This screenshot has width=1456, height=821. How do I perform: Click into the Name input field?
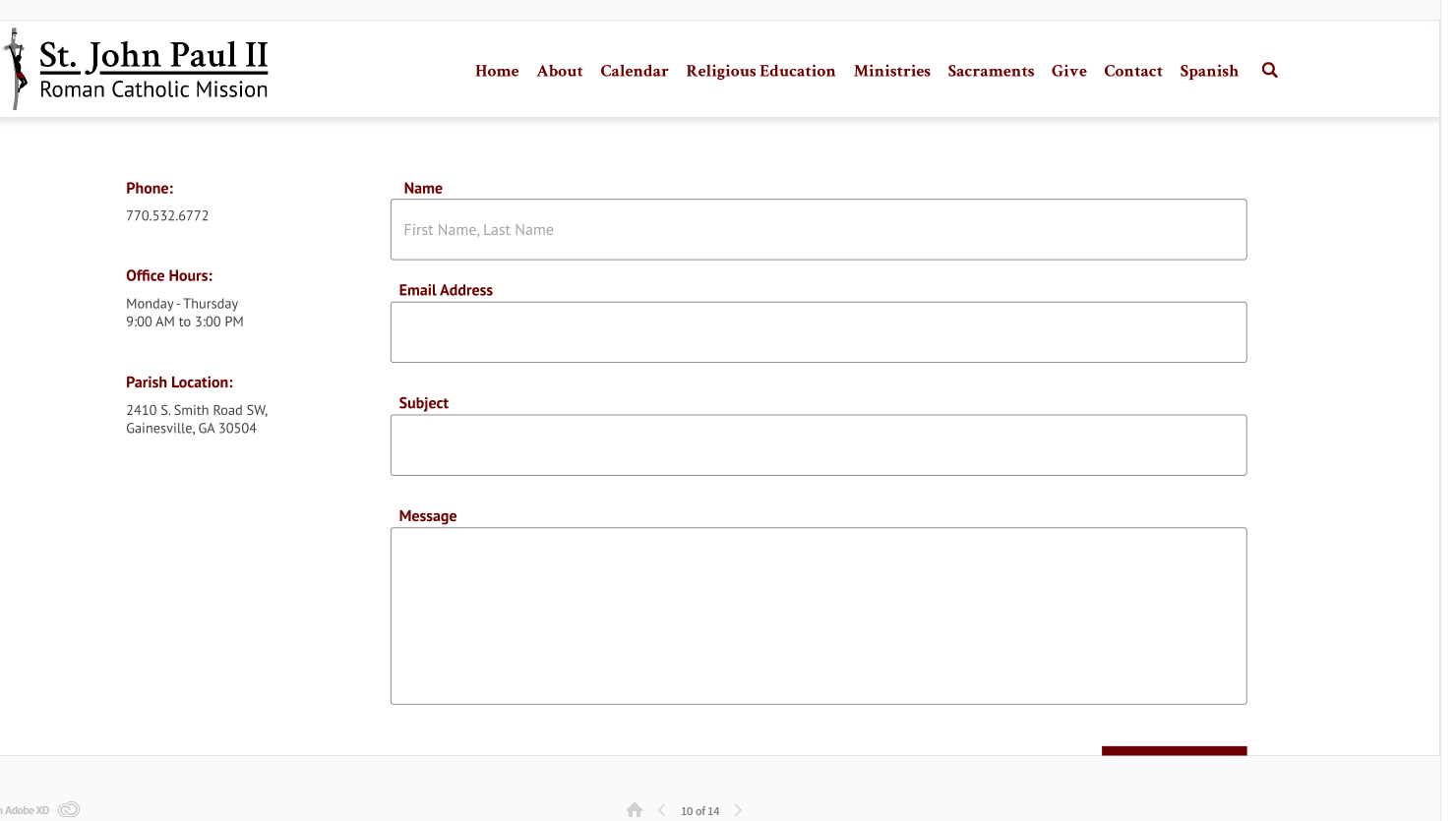pos(819,230)
